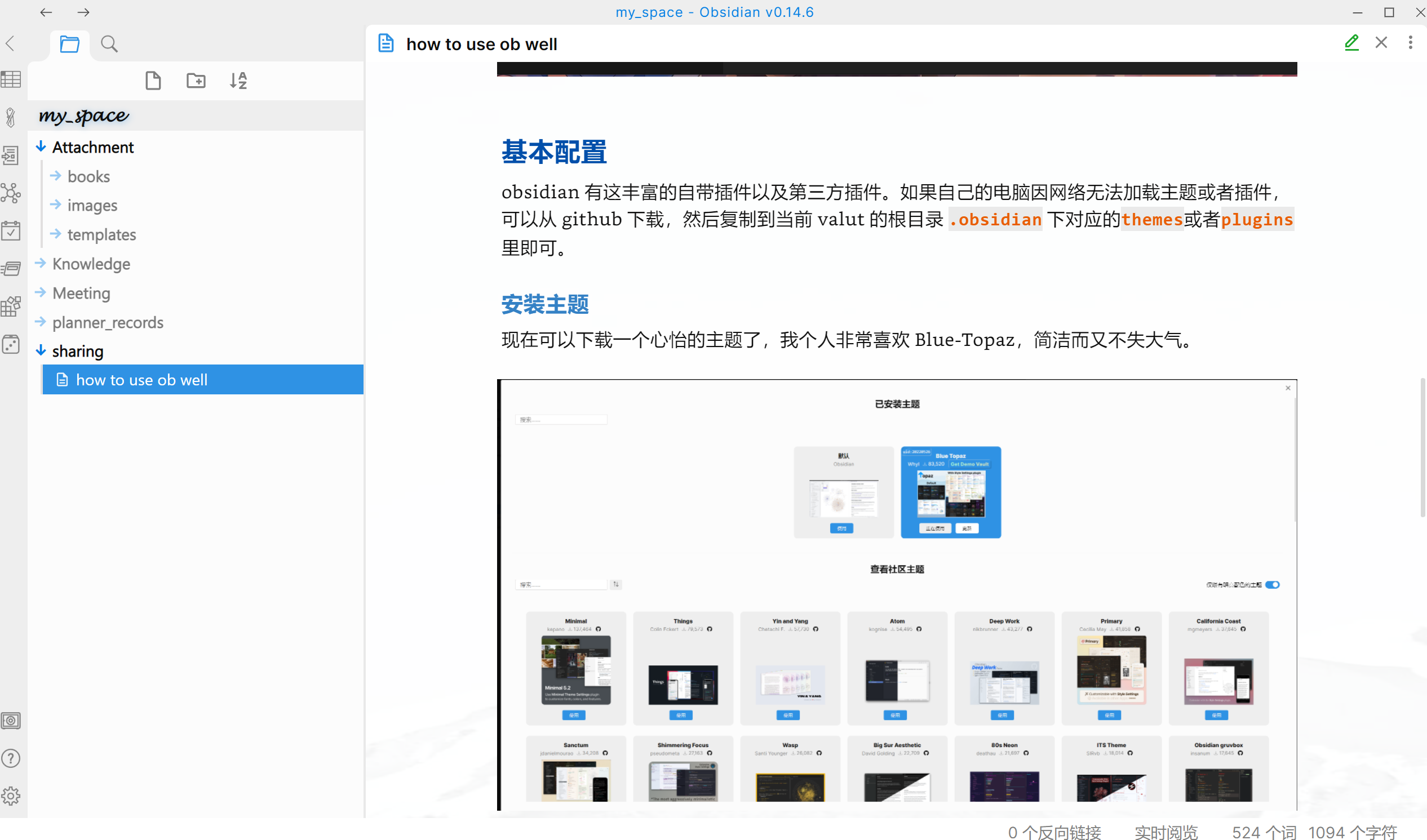
Task: Click the .obsidian inline code
Action: tap(995, 220)
